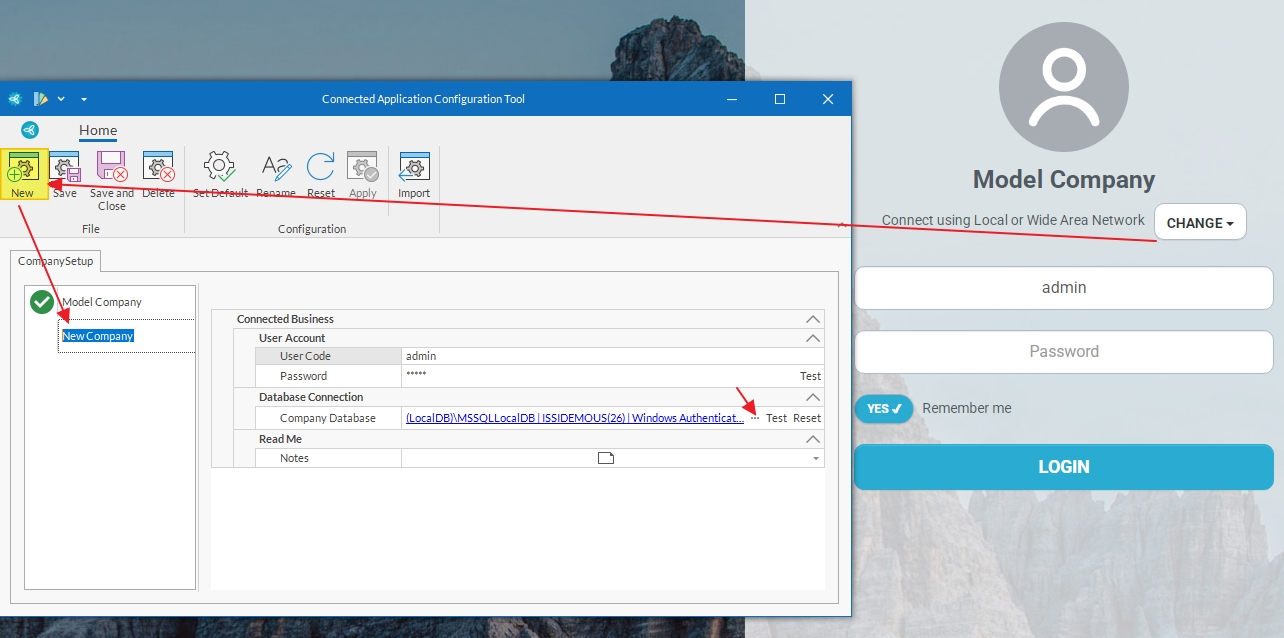Collapse the Database Connection group
1284x638 pixels.
[x=813, y=397]
